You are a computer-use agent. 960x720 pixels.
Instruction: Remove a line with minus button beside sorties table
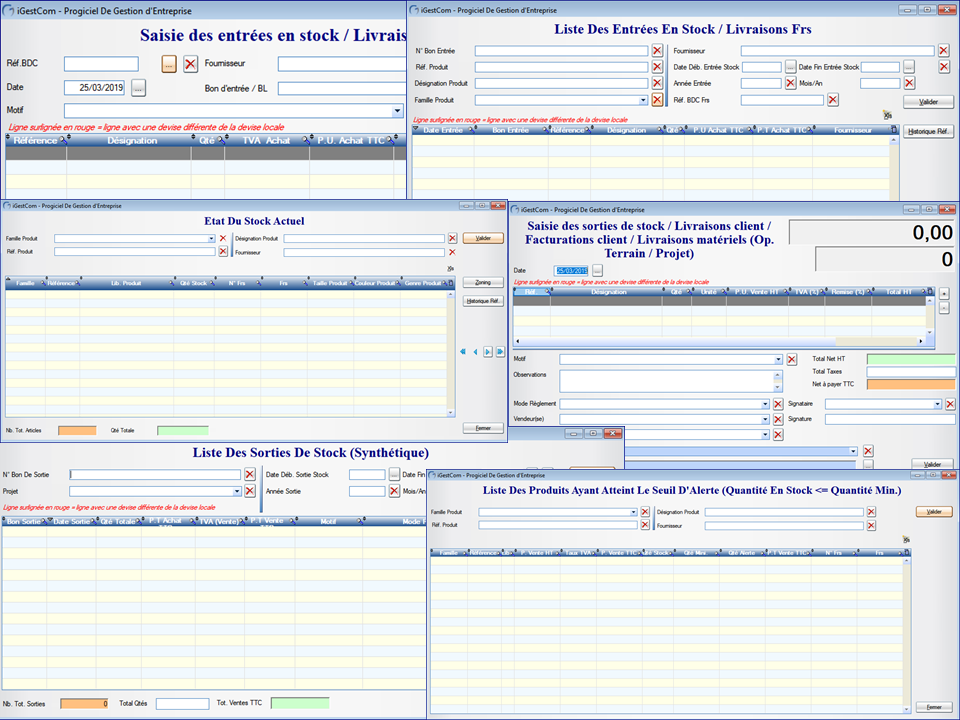point(944,308)
